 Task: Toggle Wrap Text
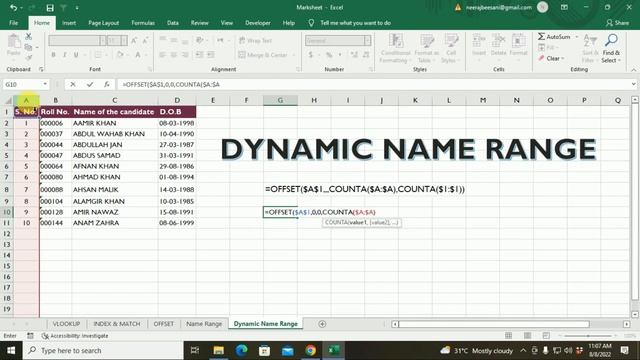pos(256,40)
